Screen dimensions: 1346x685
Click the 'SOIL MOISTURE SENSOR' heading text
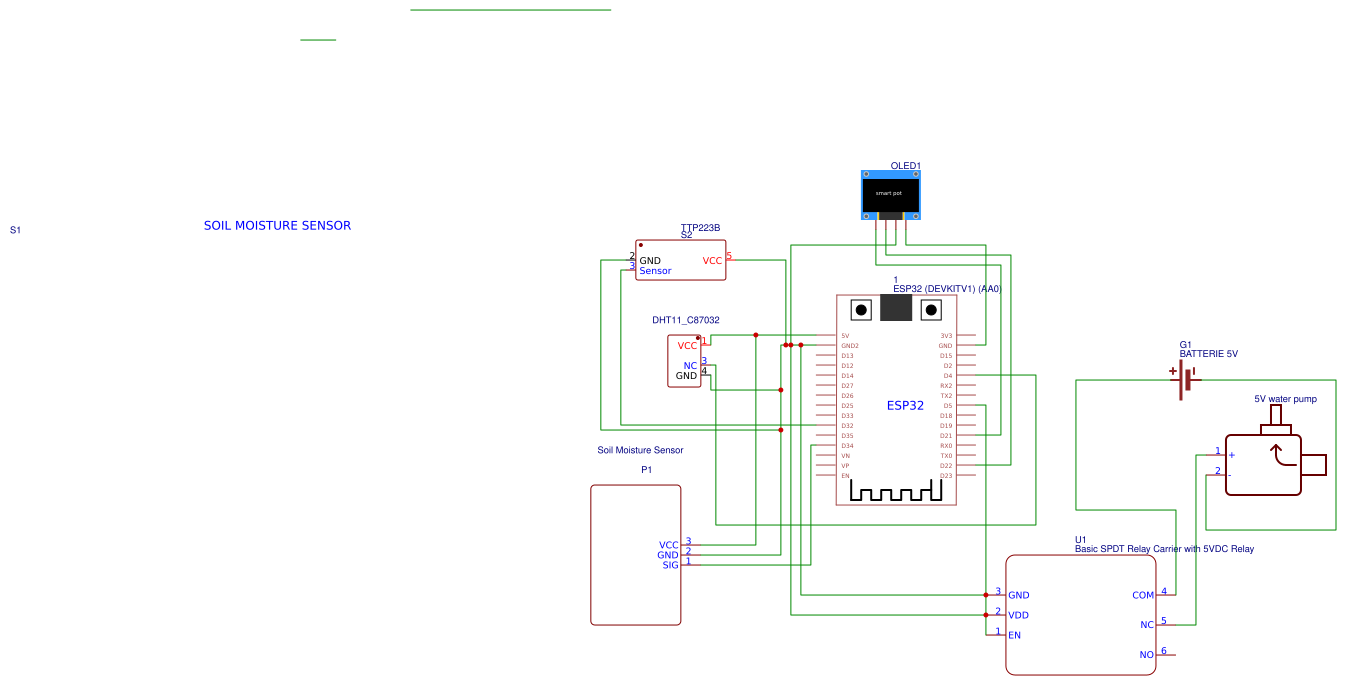point(278,226)
